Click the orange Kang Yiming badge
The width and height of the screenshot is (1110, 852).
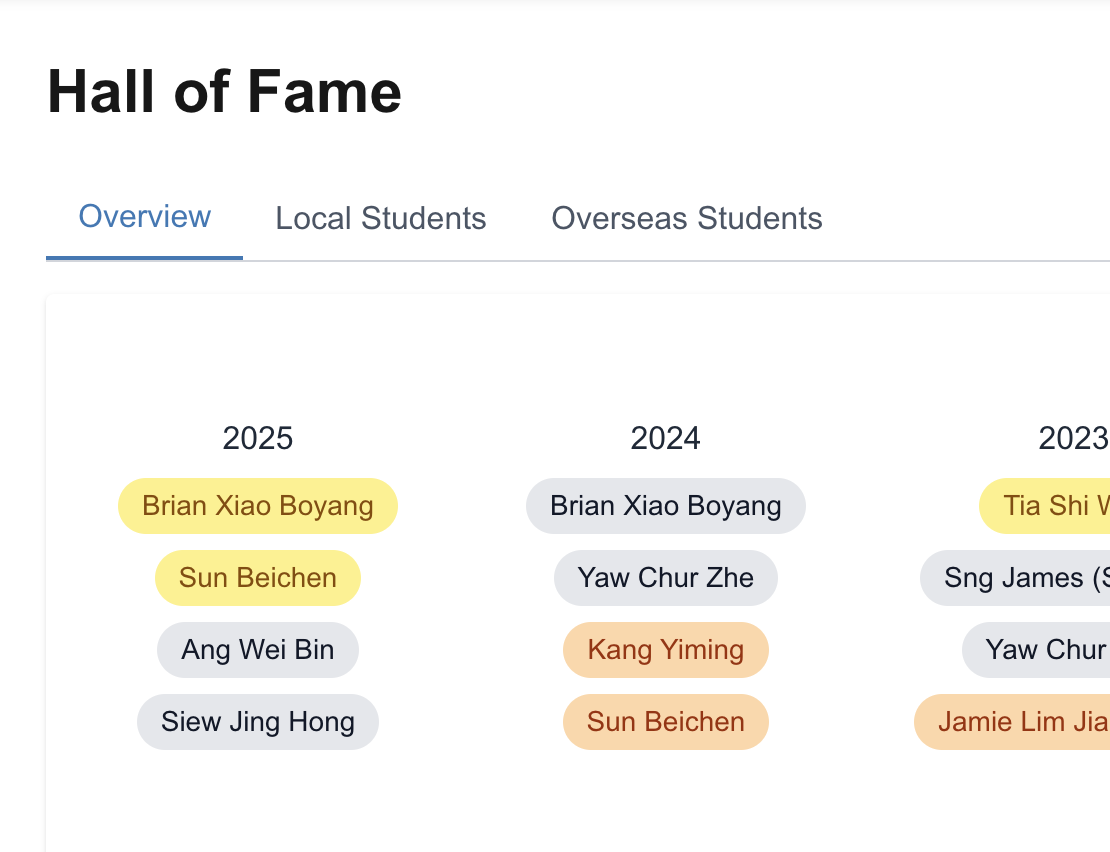666,650
